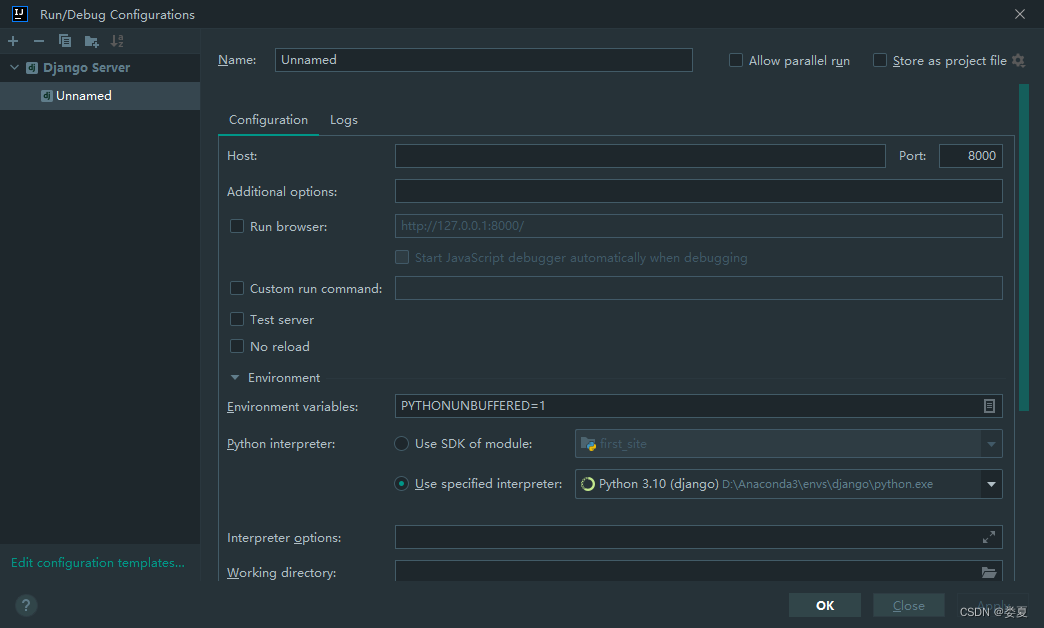Create a new configuration folder
This screenshot has height=628, width=1044.
click(90, 41)
